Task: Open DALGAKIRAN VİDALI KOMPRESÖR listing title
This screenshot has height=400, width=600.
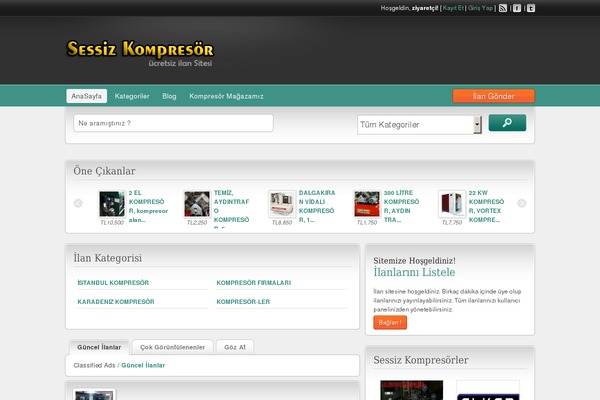Action: (x=317, y=206)
